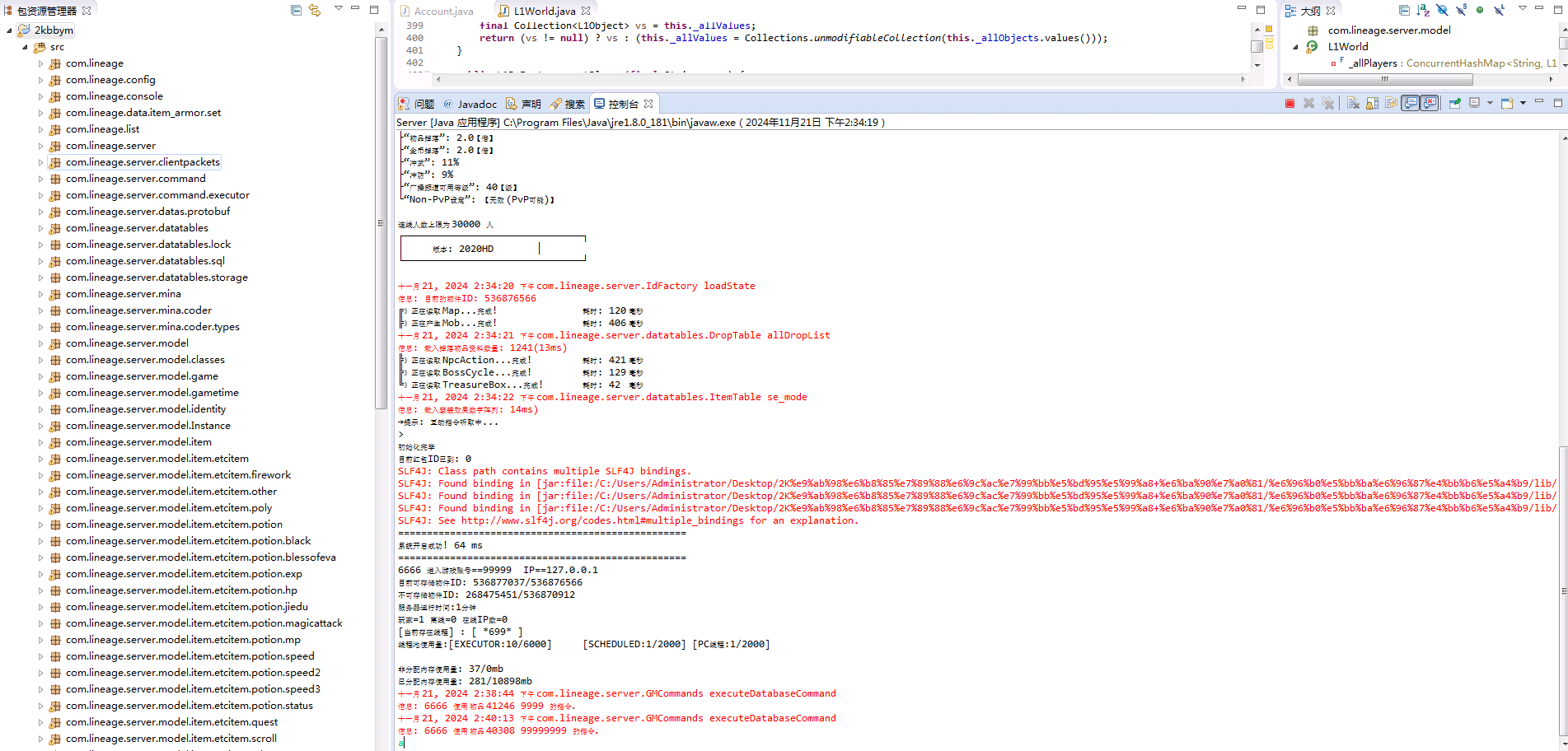Open the new console dropdown arrow

1523,103
